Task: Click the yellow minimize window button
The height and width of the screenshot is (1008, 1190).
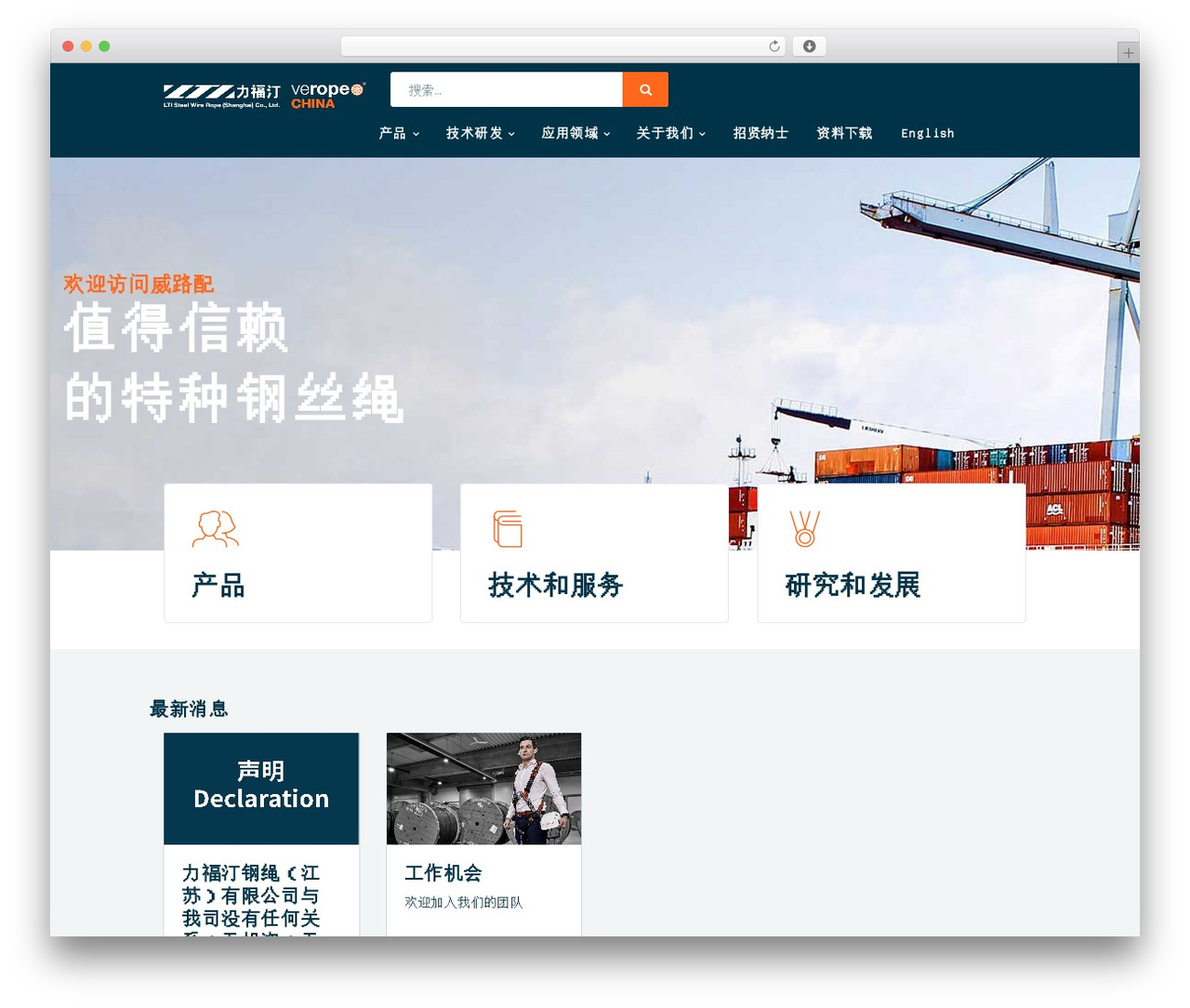Action: coord(86,46)
